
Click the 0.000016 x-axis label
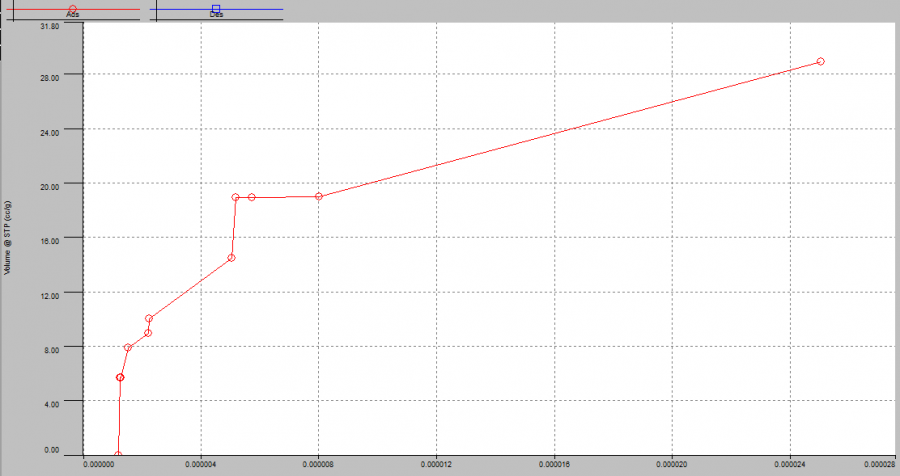point(554,465)
